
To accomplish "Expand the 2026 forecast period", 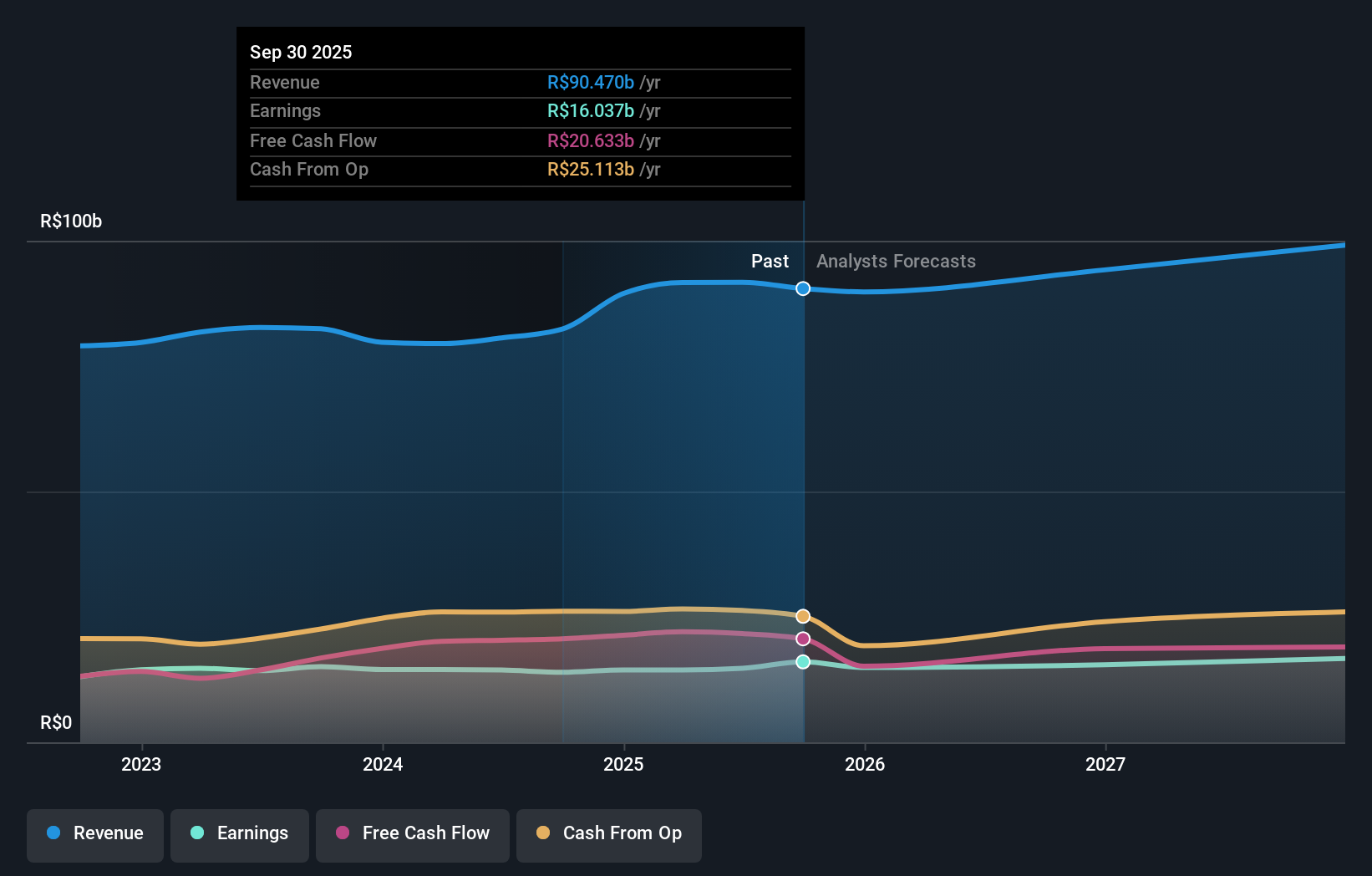I will pos(866,764).
